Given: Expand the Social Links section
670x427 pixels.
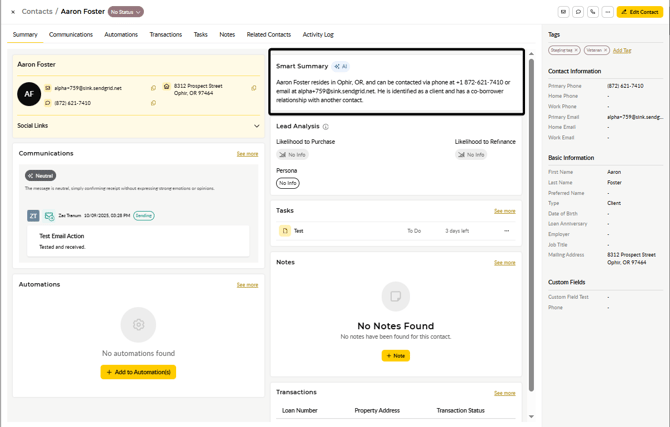Looking at the screenshot, I should [x=256, y=126].
